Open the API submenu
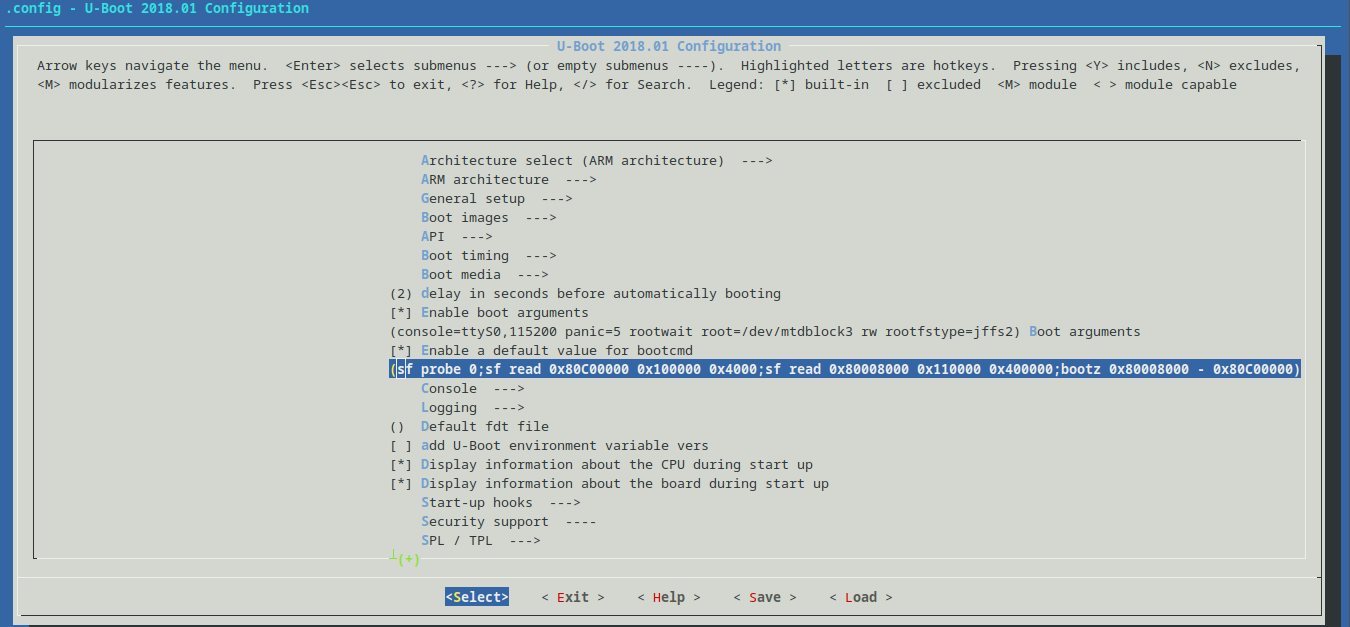This screenshot has height=627, width=1350. (x=457, y=237)
